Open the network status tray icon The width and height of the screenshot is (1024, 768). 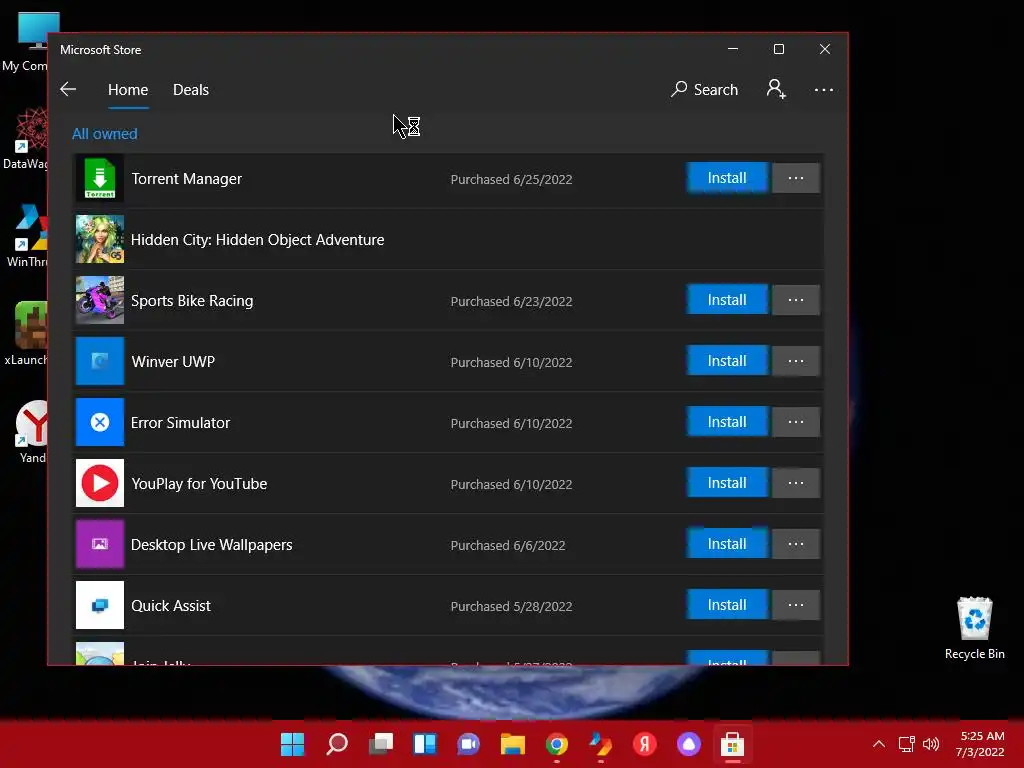[x=906, y=744]
